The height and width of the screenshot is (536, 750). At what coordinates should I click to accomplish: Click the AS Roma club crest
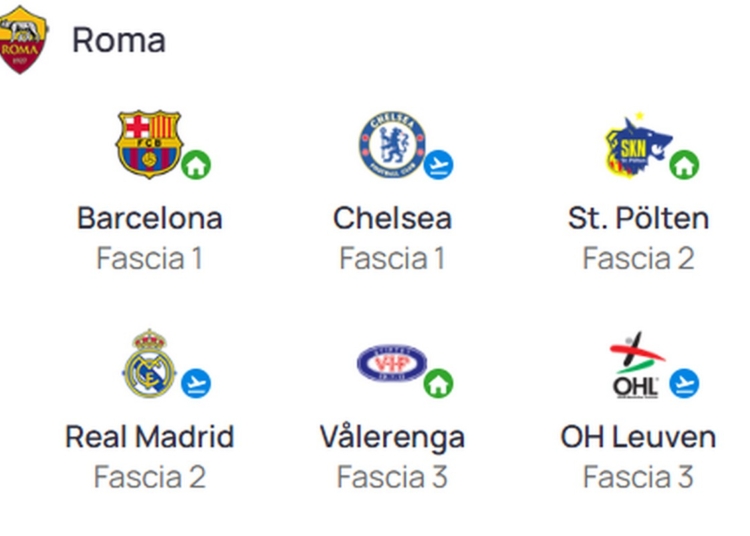tap(22, 39)
